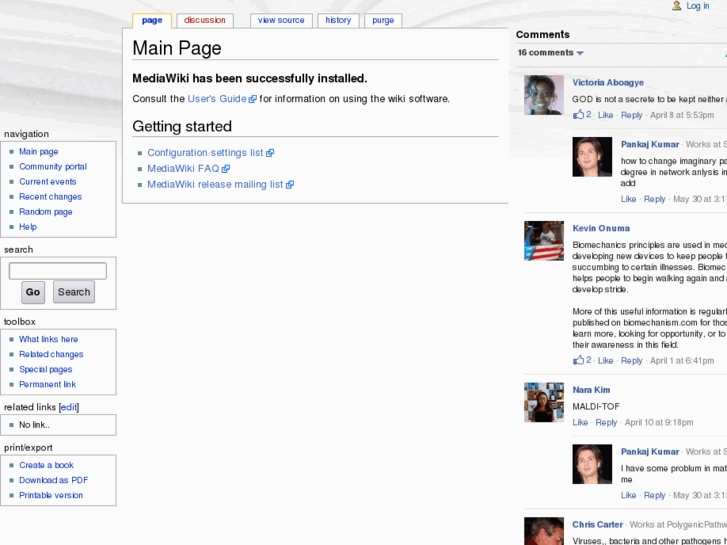This screenshot has height=545, width=727.
Task: Open Related changes in toolbox
Action: coord(51,354)
